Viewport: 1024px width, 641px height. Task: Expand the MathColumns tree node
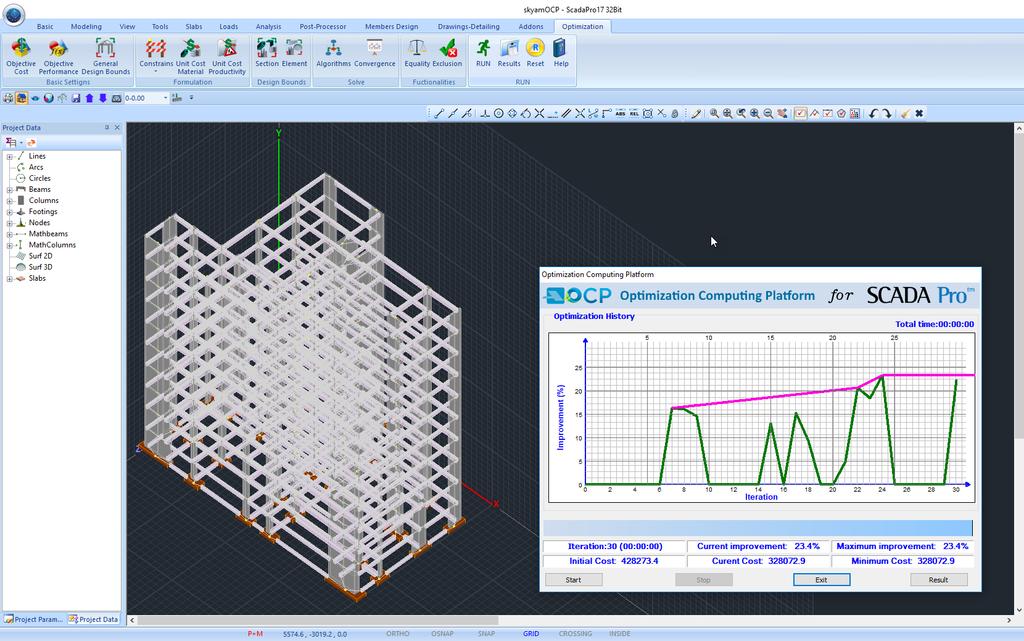[10, 245]
